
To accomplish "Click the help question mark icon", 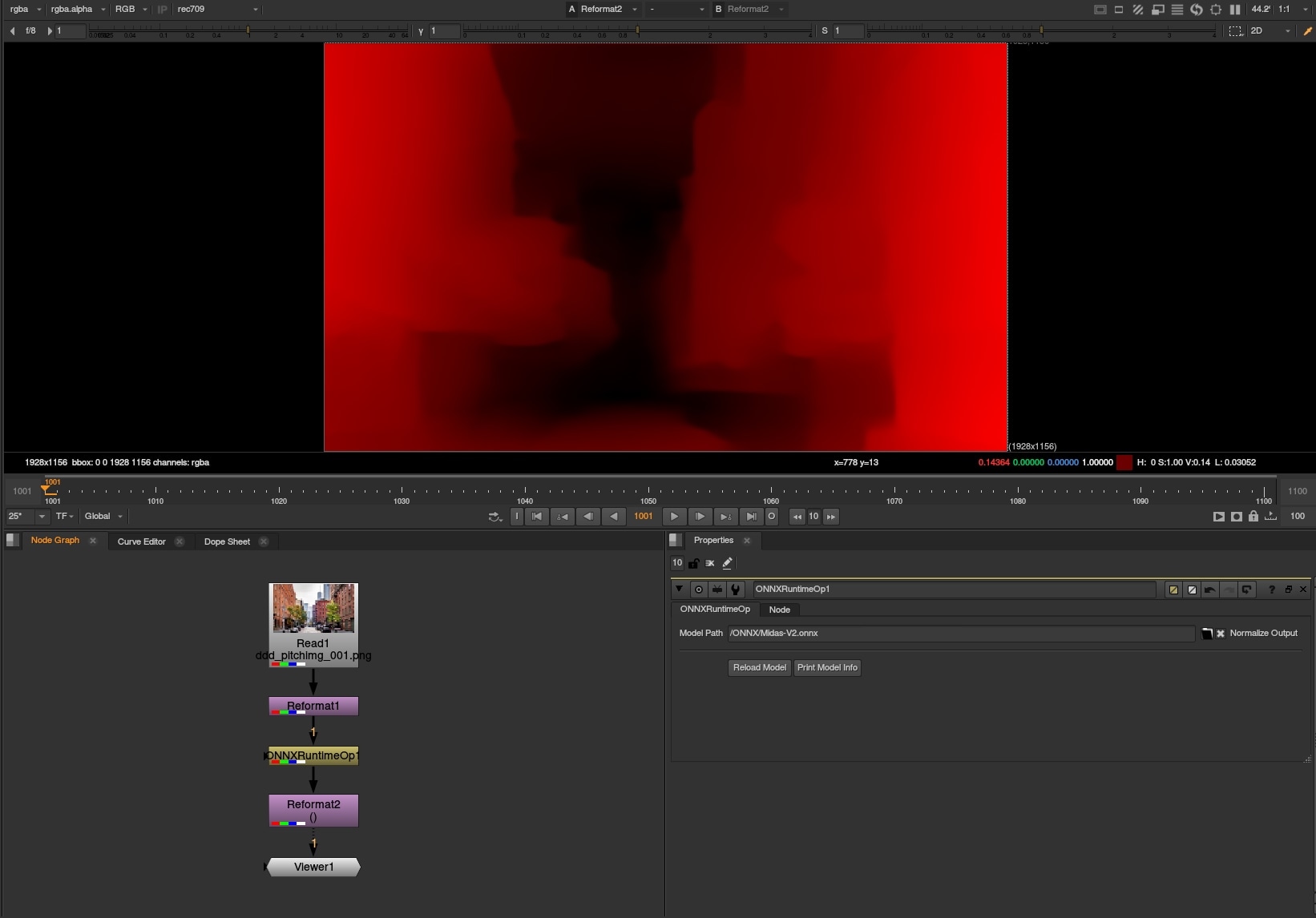I will (x=1272, y=590).
